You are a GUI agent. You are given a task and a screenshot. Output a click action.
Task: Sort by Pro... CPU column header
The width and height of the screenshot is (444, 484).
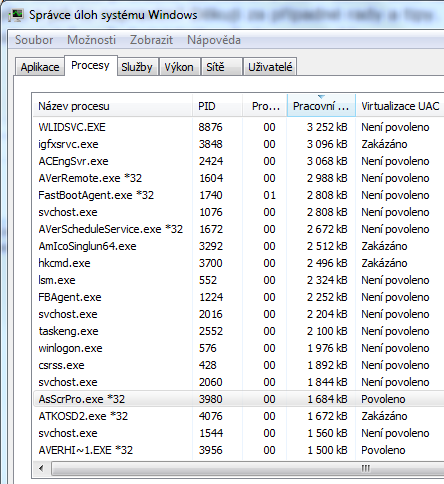click(x=265, y=106)
